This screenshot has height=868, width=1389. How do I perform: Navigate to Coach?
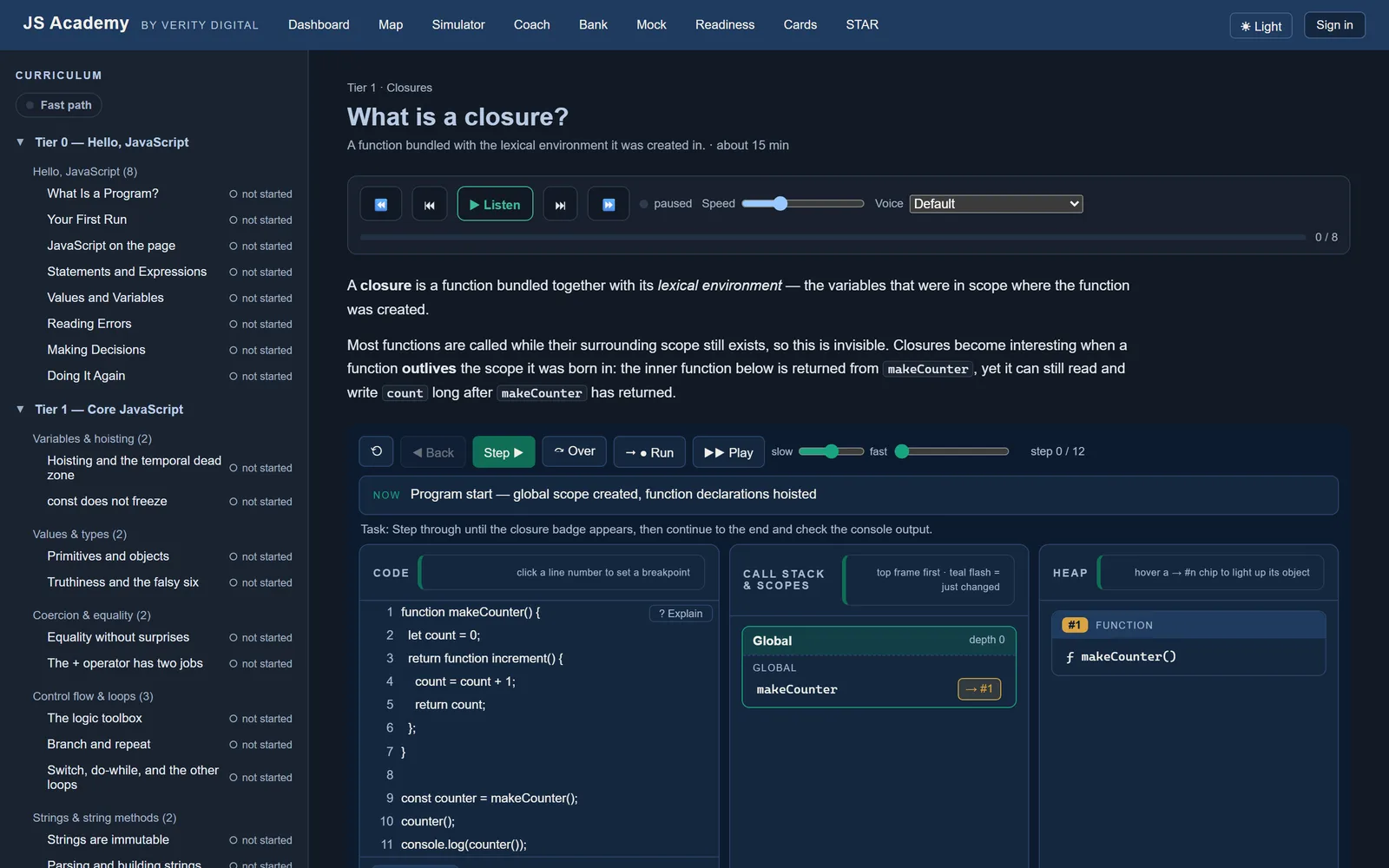tap(532, 25)
